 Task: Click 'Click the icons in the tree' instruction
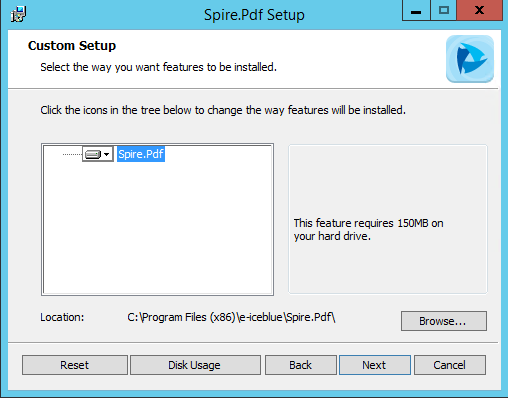[223, 110]
